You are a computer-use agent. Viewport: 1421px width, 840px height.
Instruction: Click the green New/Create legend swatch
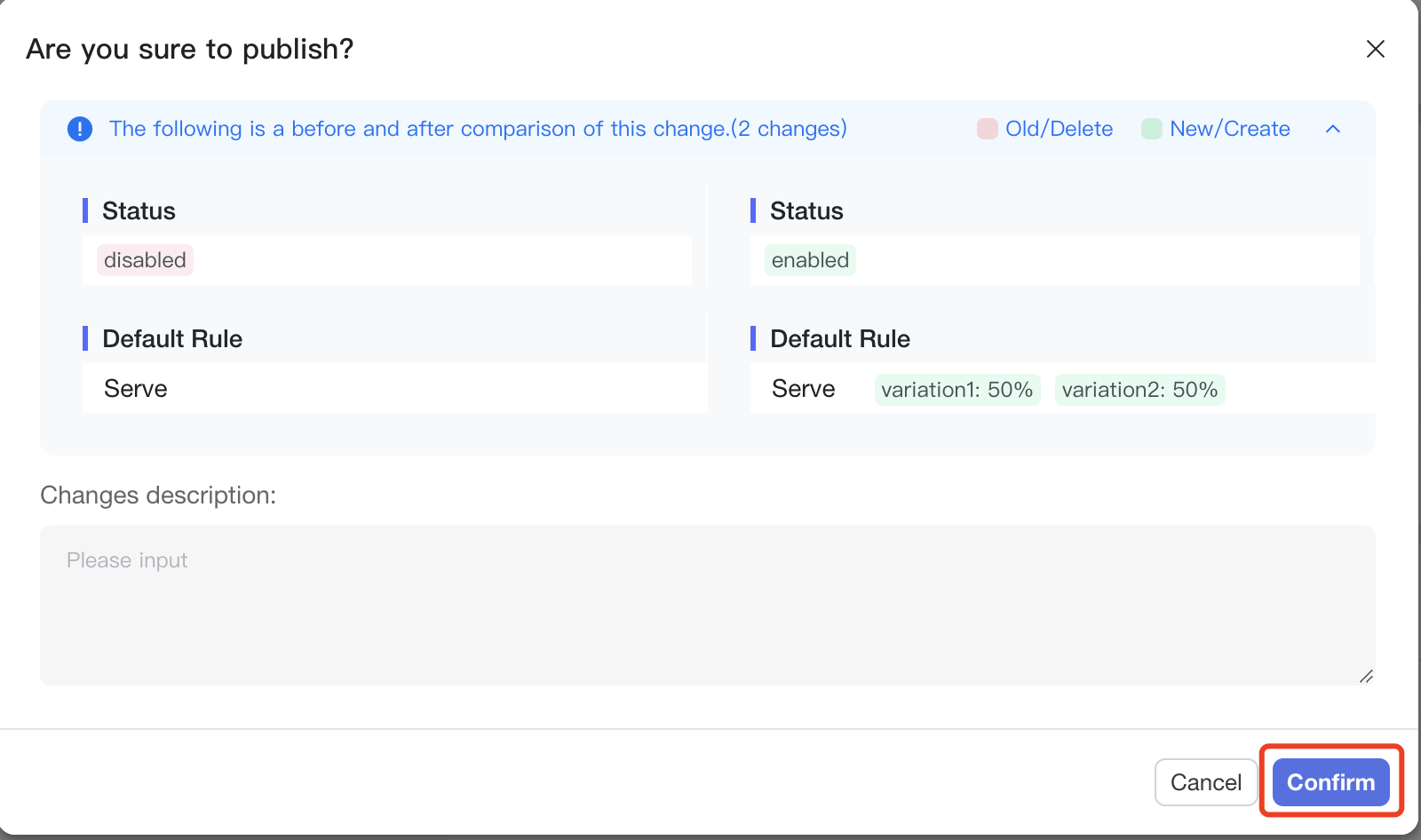(x=1151, y=130)
